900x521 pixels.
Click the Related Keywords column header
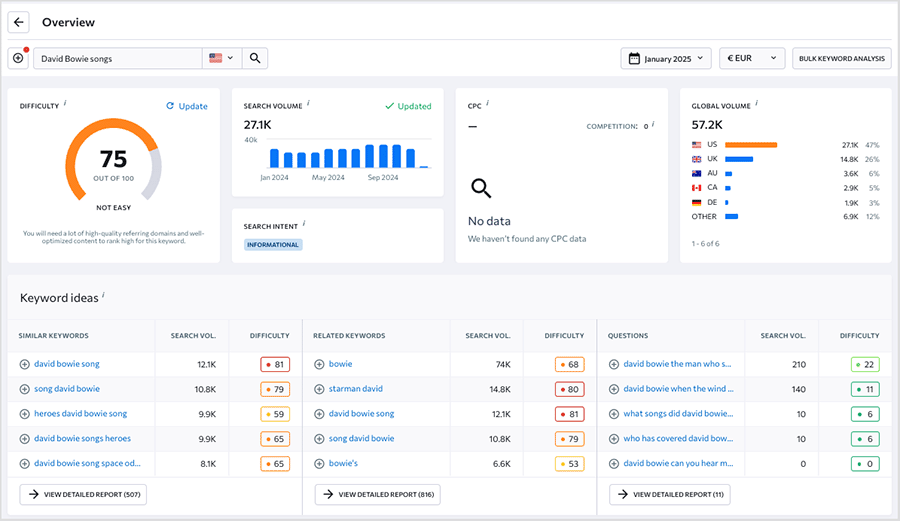click(x=349, y=336)
